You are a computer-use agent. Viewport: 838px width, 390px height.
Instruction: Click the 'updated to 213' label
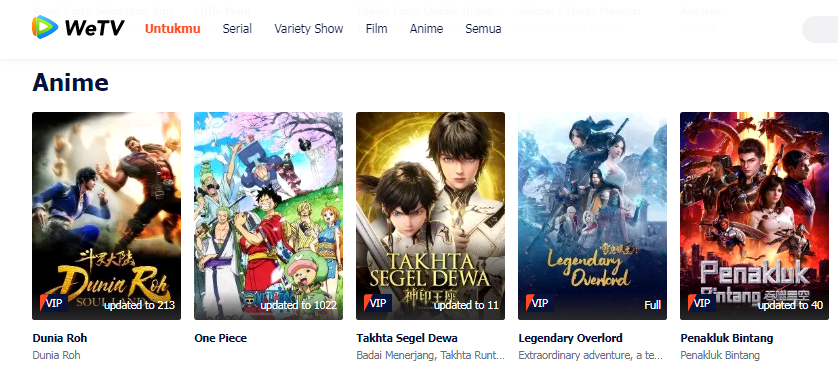pos(139,305)
